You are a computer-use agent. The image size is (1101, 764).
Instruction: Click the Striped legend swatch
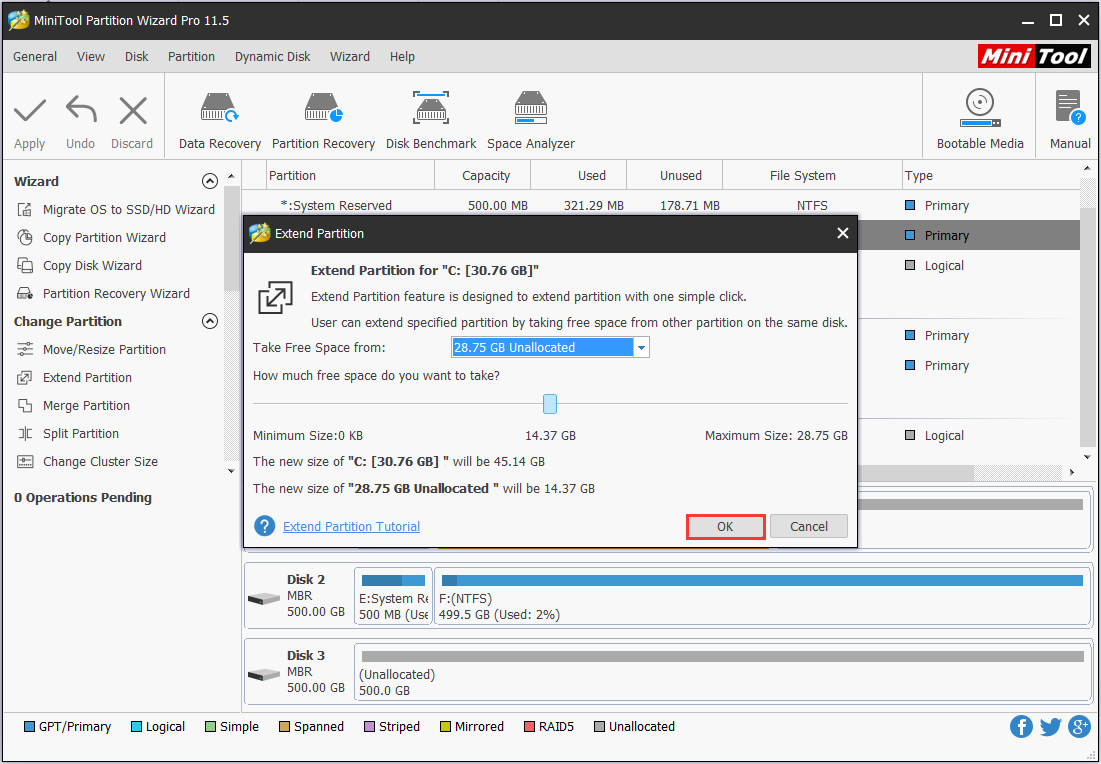click(x=369, y=727)
